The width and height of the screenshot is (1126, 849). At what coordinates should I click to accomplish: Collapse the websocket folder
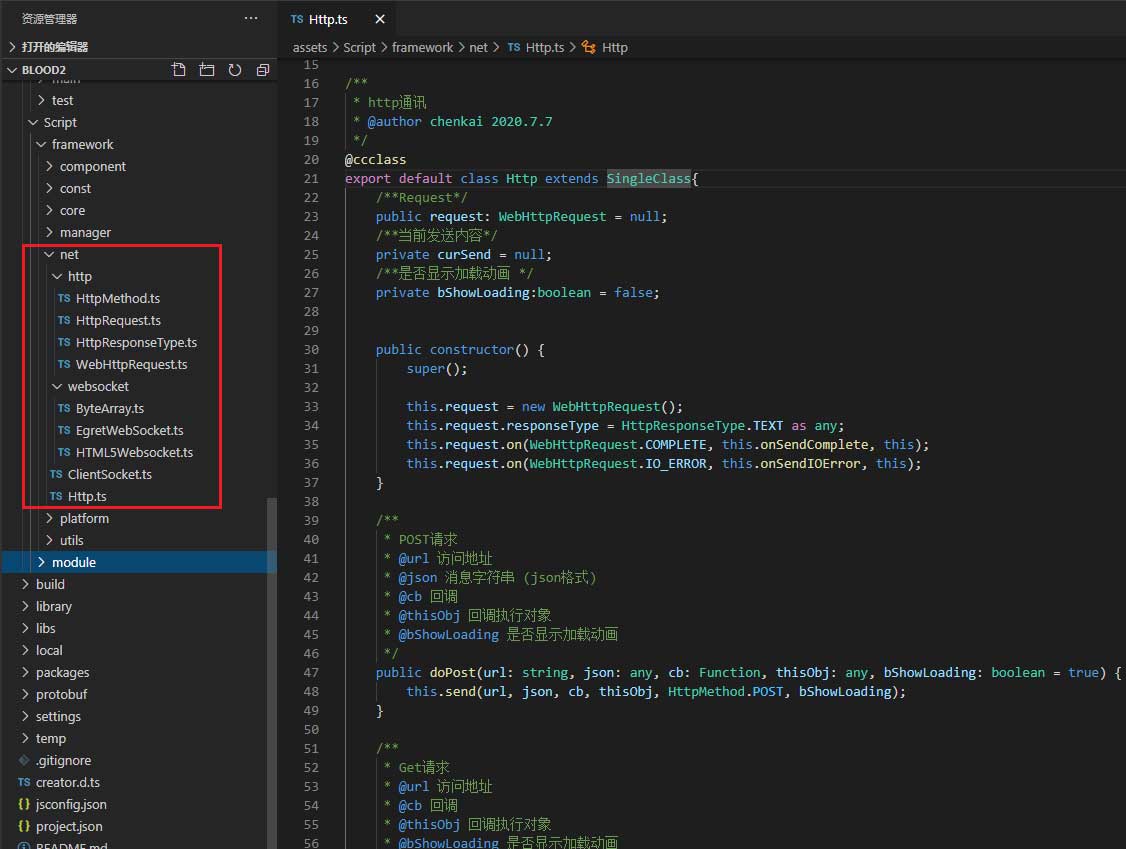point(57,386)
